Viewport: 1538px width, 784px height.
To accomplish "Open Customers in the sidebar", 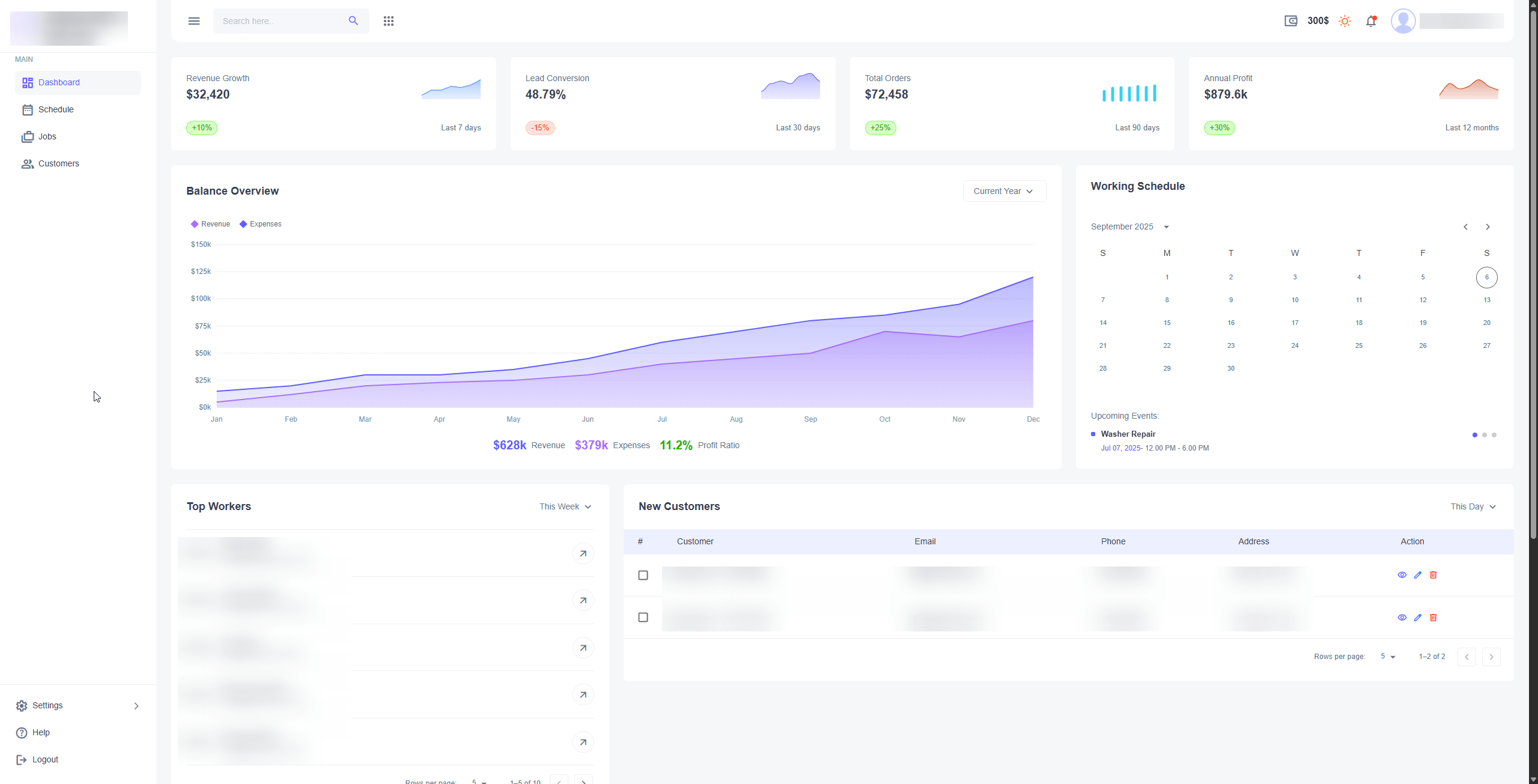I will (78, 163).
